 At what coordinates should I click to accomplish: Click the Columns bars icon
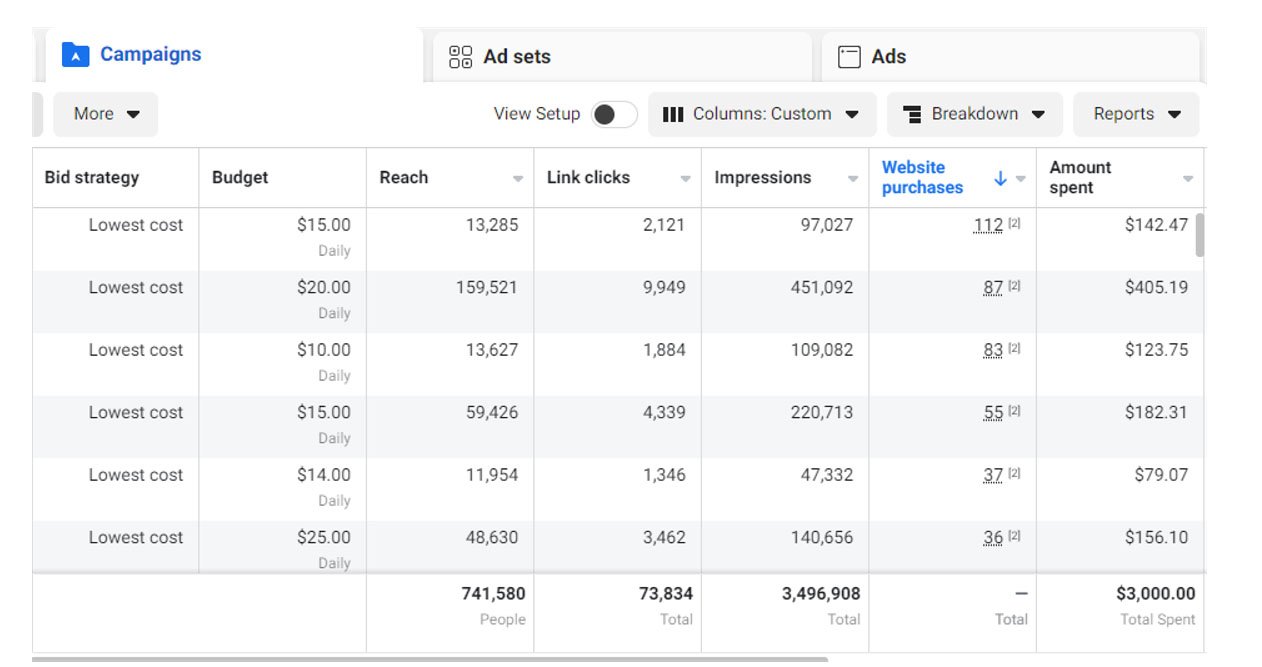click(674, 114)
